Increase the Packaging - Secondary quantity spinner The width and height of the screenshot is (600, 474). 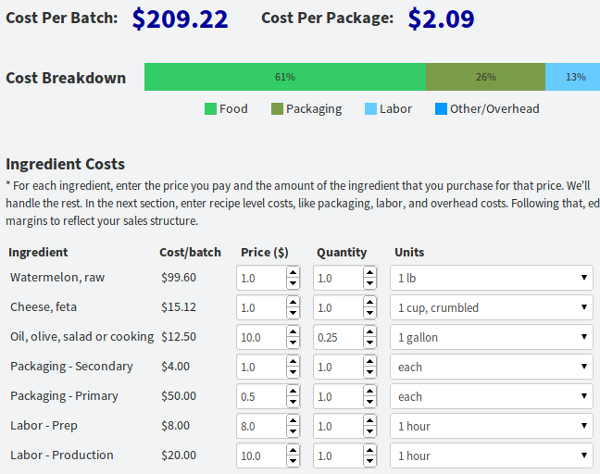click(368, 362)
